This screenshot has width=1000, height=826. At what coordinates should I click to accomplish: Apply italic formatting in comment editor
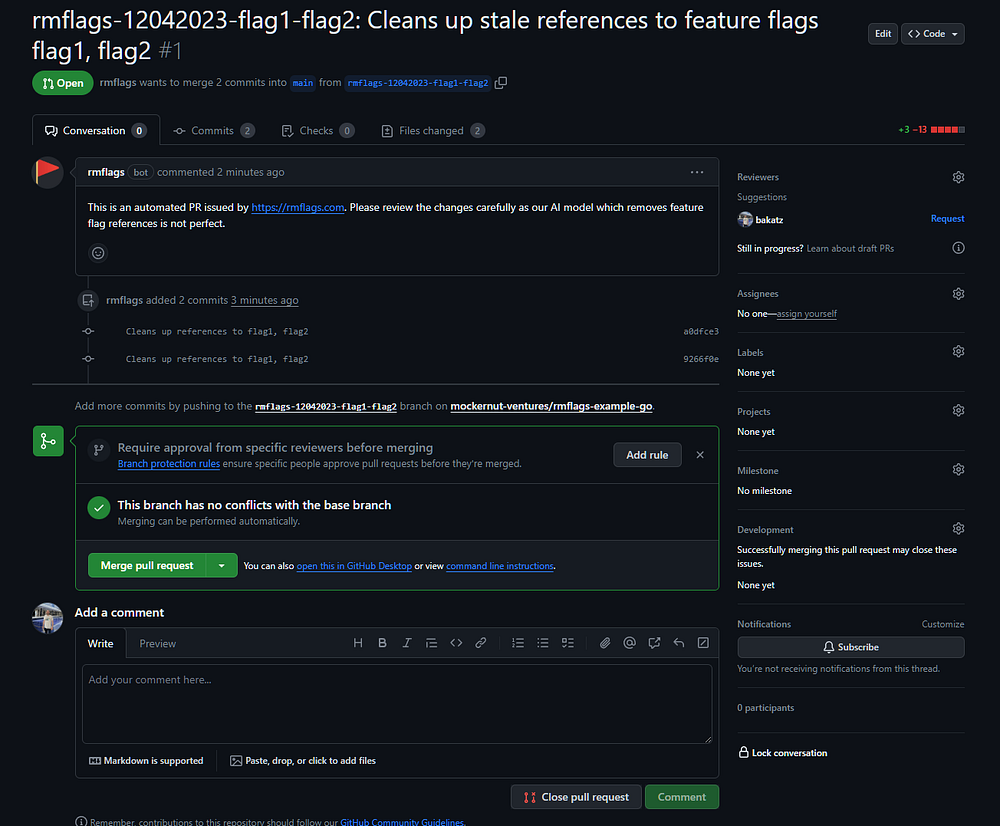406,643
